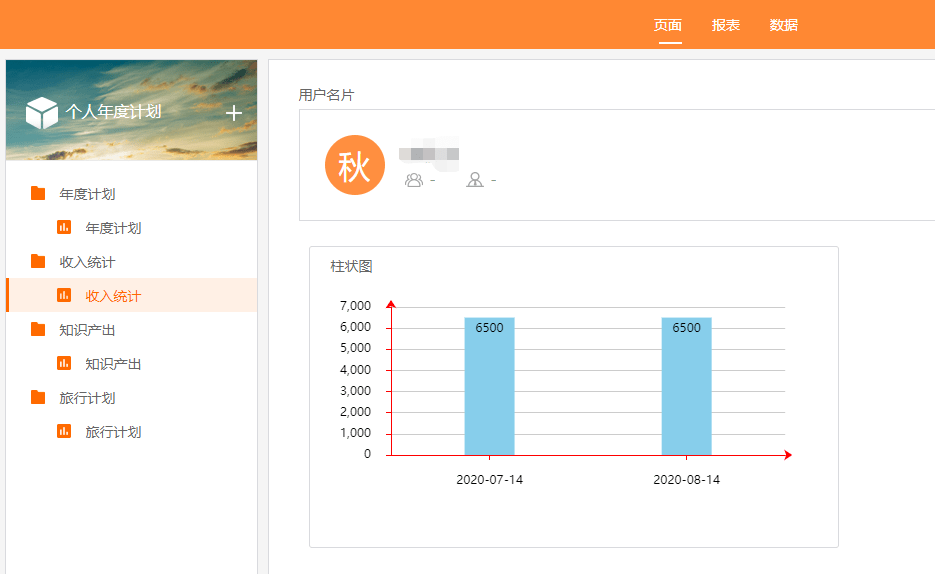Click the single person icon in user card
The width and height of the screenshot is (935, 574).
pos(475,180)
